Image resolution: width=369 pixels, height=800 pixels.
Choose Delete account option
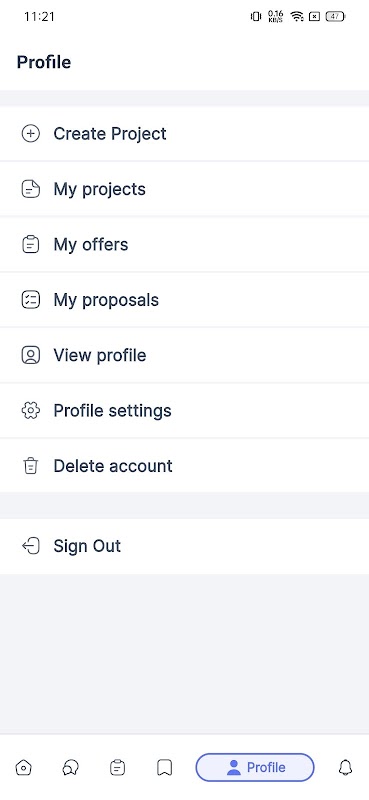(x=184, y=466)
